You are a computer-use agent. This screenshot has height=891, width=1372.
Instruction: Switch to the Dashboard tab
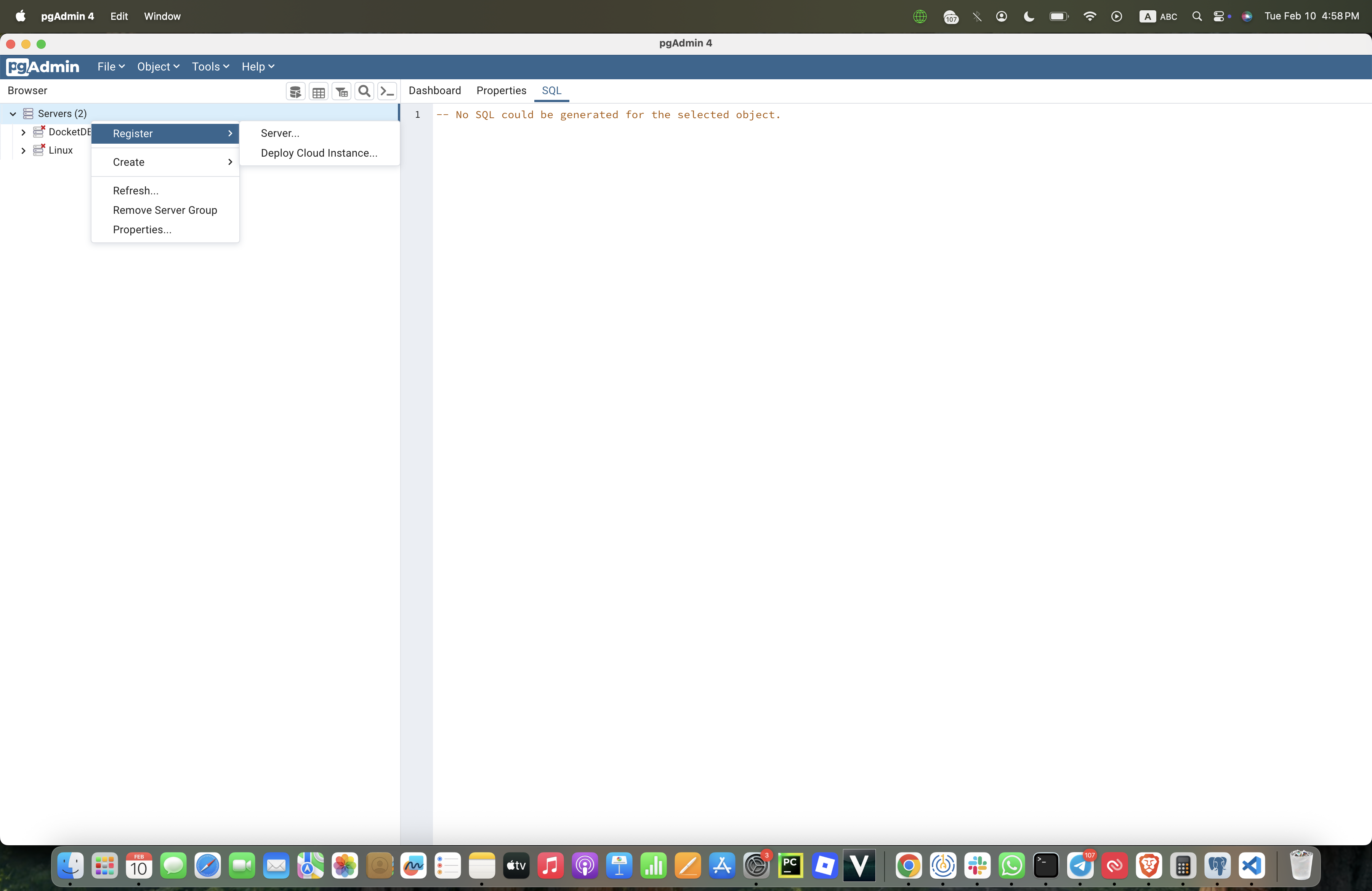[x=435, y=91]
